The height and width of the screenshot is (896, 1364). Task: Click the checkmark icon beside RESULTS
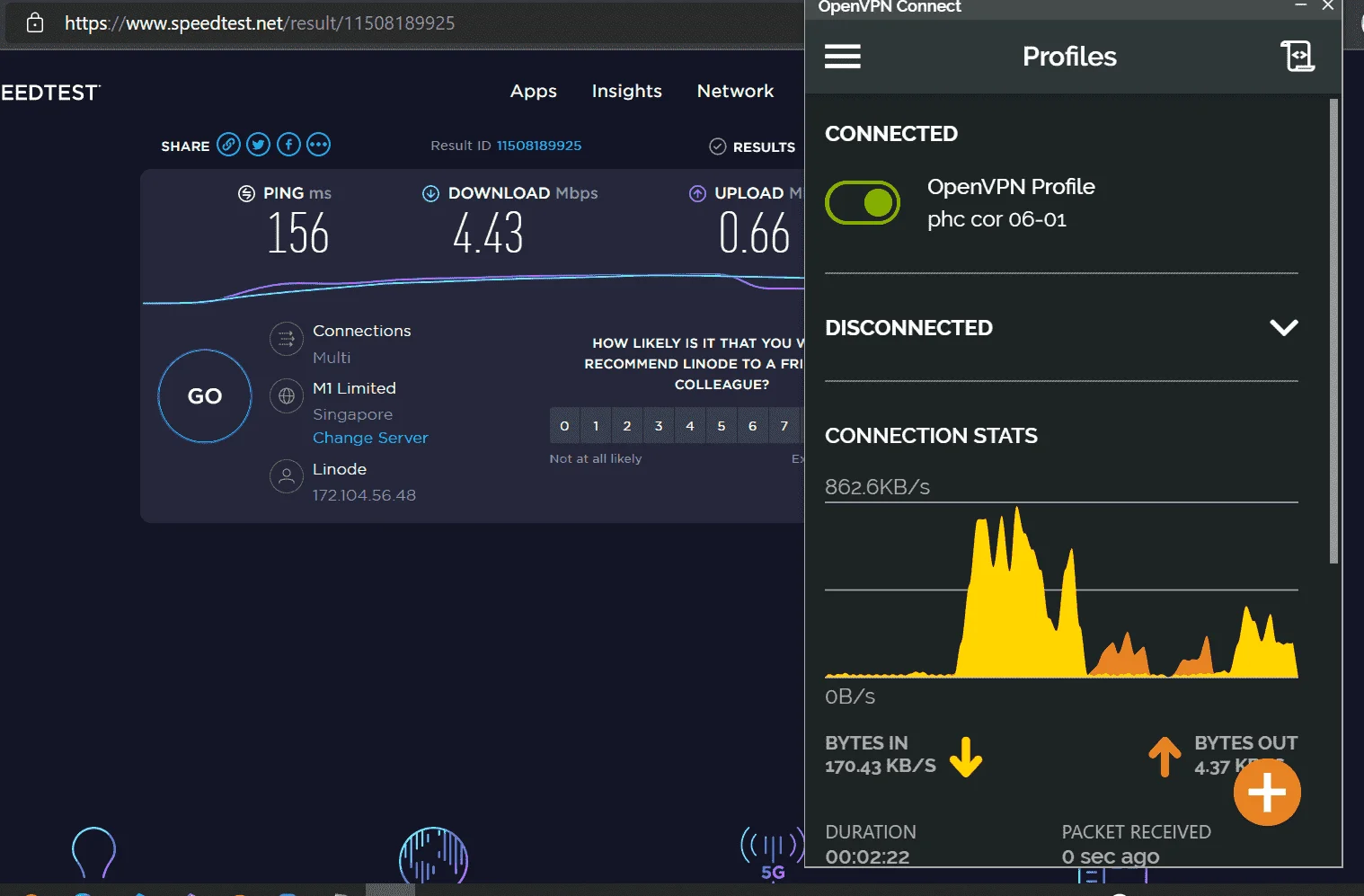[718, 146]
